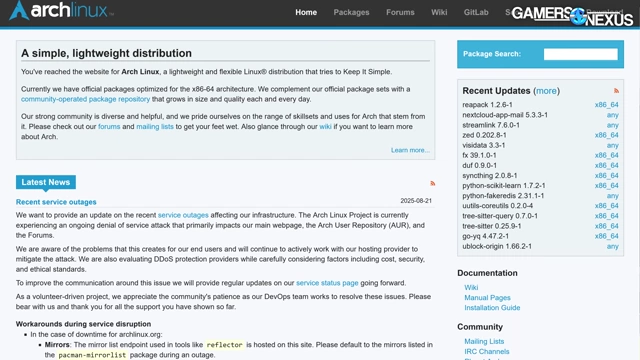The height and width of the screenshot is (360, 640).
Task: Click the Arch Linux logo
Action: (61, 10)
